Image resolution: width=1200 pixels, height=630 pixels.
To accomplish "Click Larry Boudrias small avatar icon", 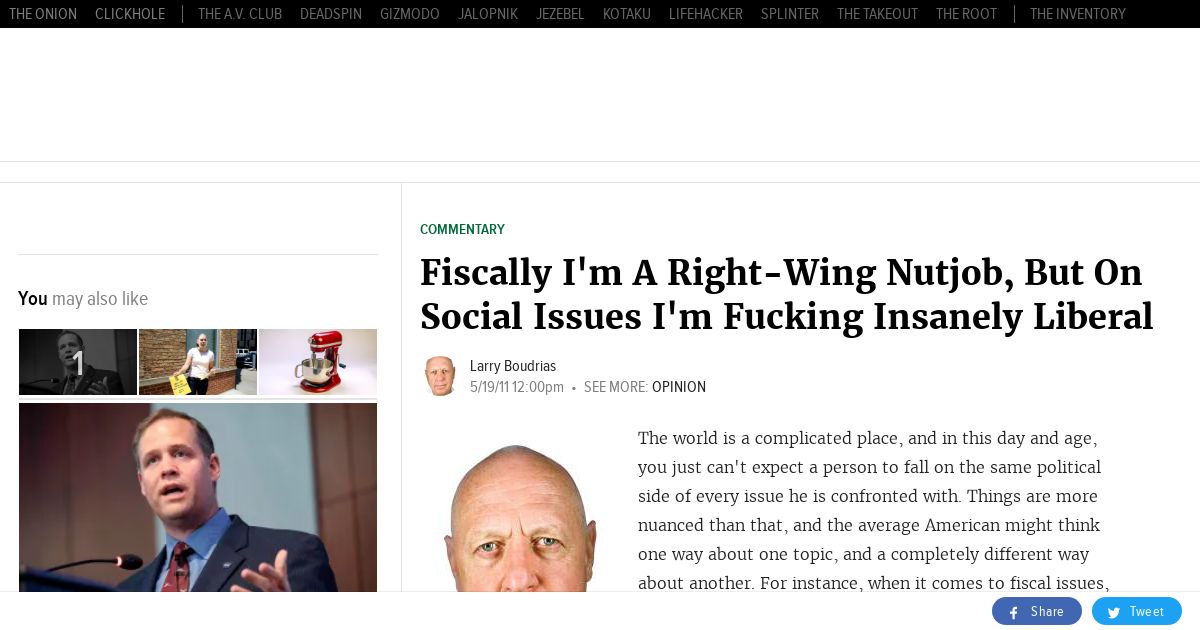I will [x=440, y=376].
